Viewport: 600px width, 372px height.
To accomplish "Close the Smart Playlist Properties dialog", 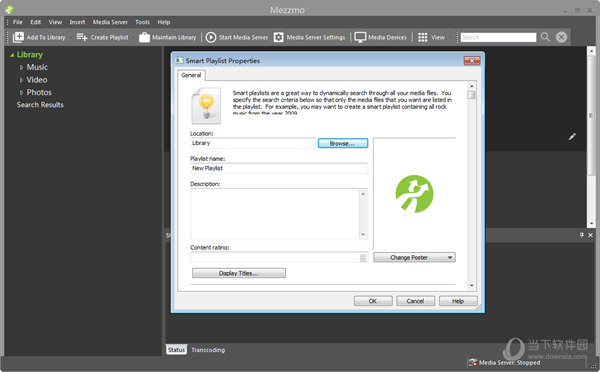I will 472,60.
